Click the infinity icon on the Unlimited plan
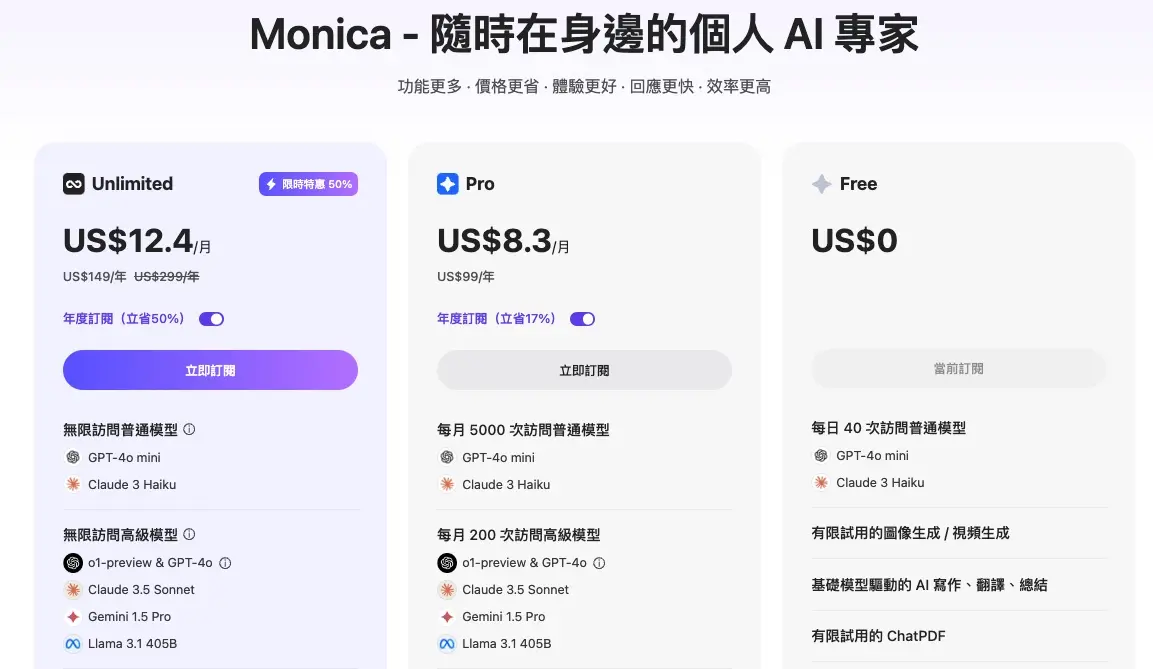This screenshot has height=669, width=1153. point(72,184)
